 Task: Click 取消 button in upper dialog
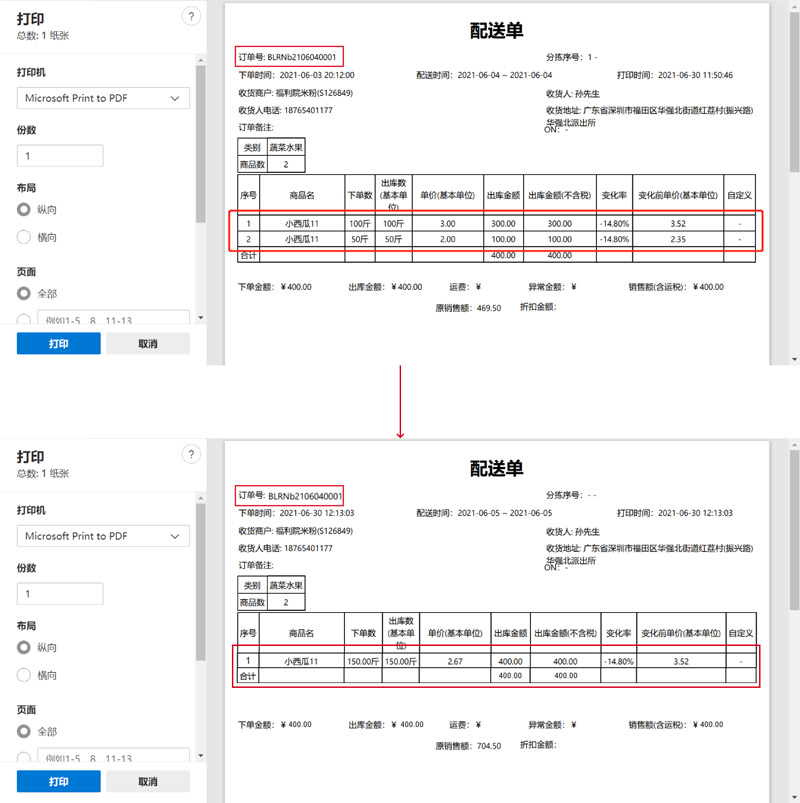[148, 343]
